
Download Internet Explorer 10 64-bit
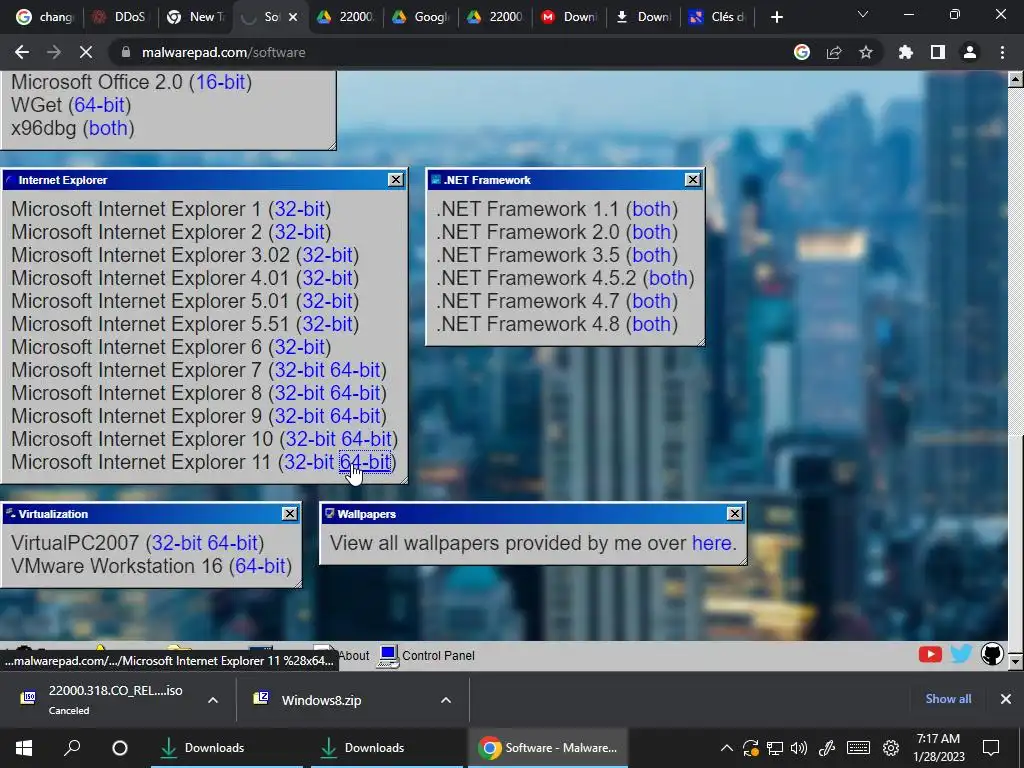coord(366,439)
